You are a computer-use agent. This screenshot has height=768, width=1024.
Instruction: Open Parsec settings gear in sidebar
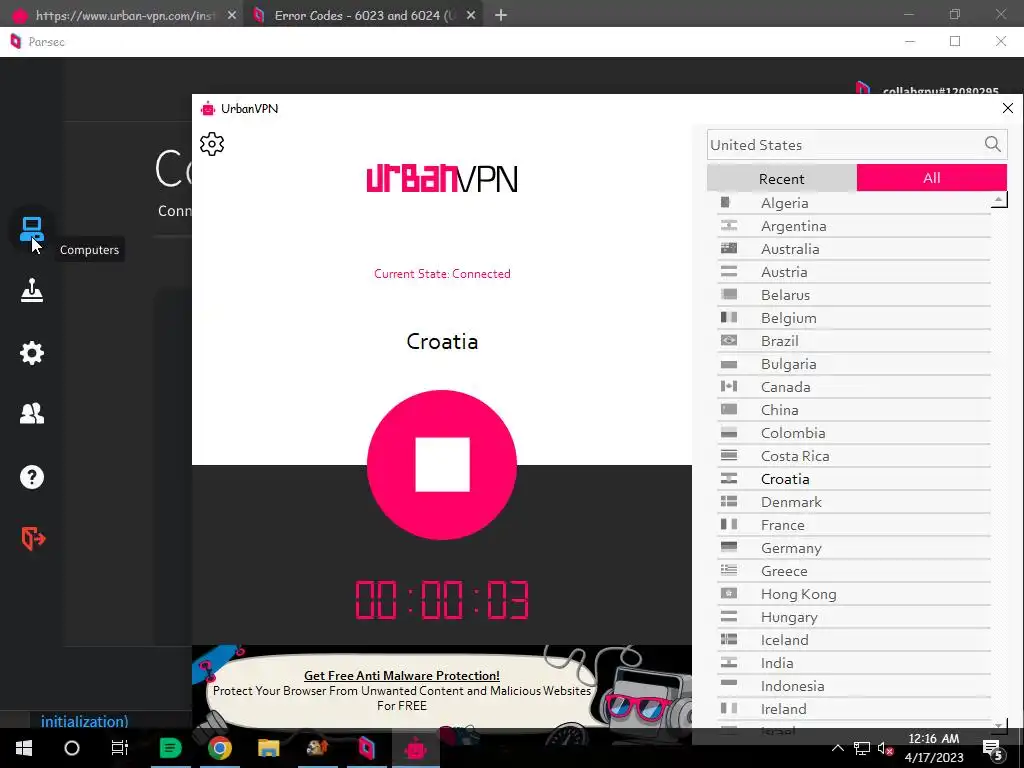click(x=31, y=353)
